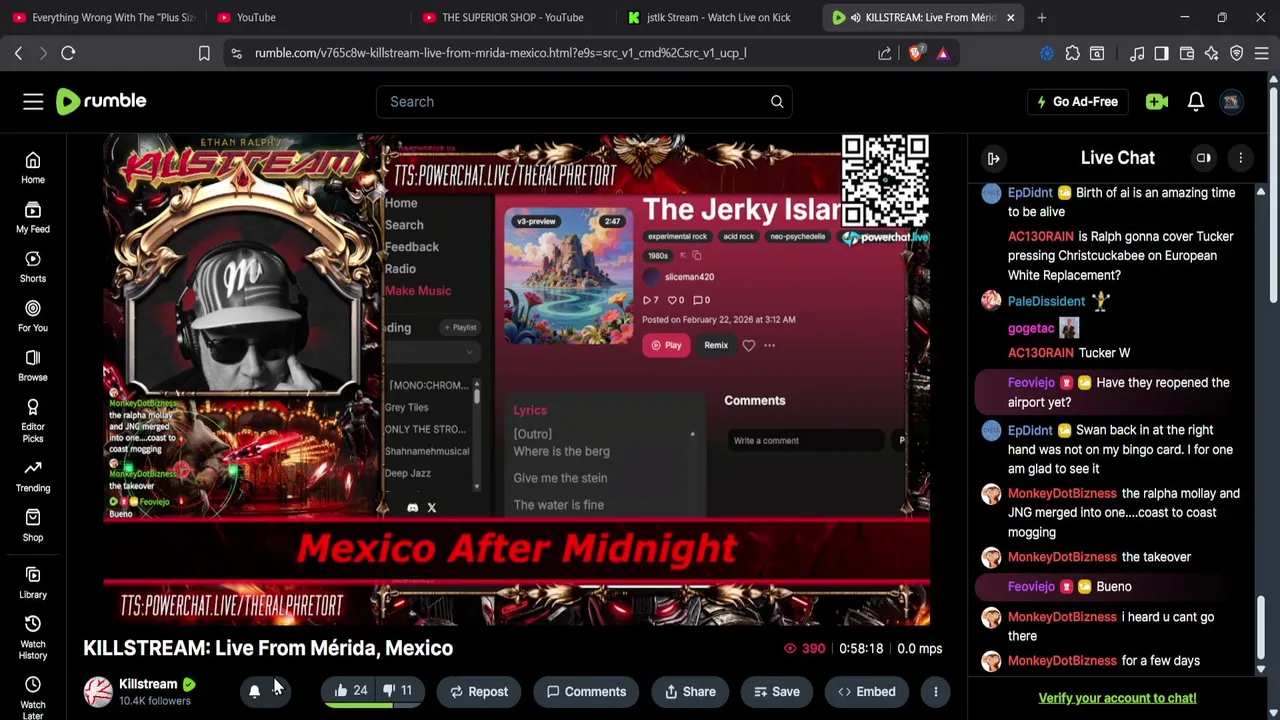Open Watch History in sidebar
This screenshot has width=1280, height=720.
tap(33, 637)
